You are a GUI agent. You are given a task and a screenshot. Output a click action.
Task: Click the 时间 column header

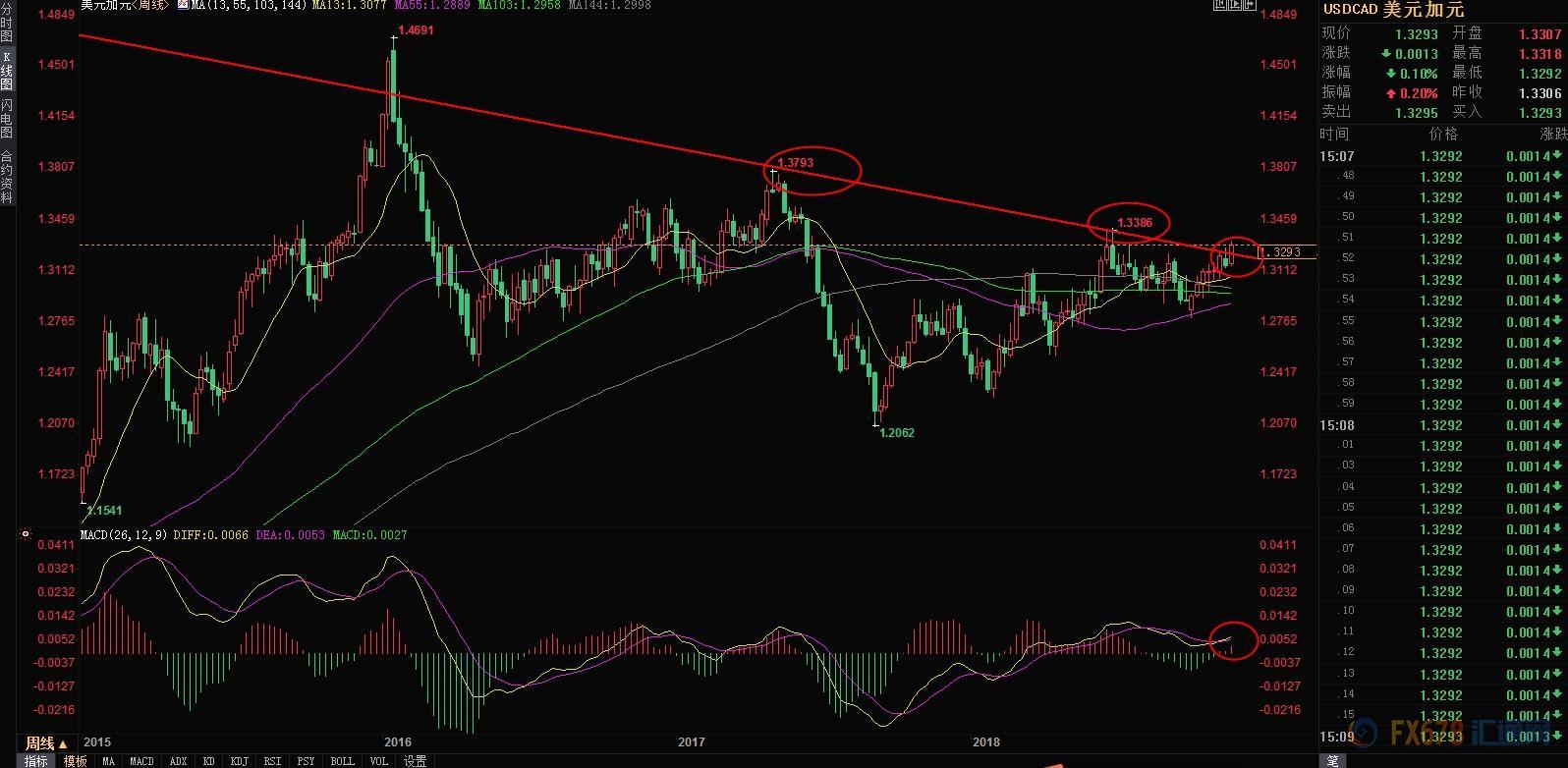coord(1334,134)
